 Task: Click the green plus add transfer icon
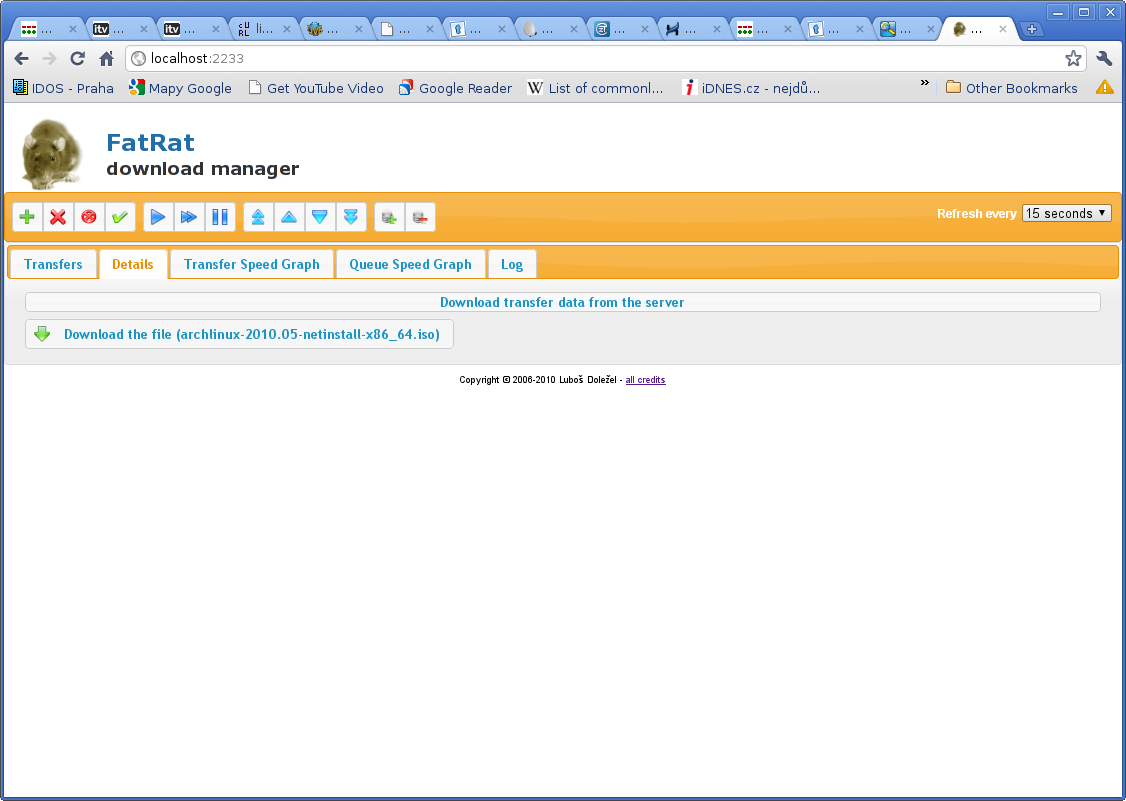[27, 217]
